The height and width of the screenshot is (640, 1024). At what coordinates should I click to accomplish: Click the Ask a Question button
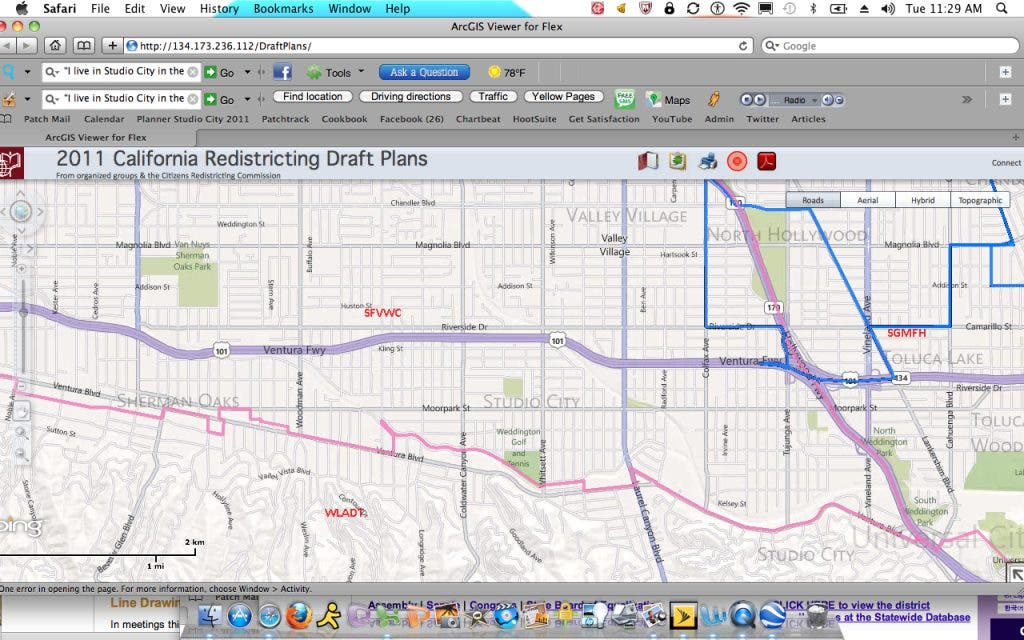click(424, 72)
